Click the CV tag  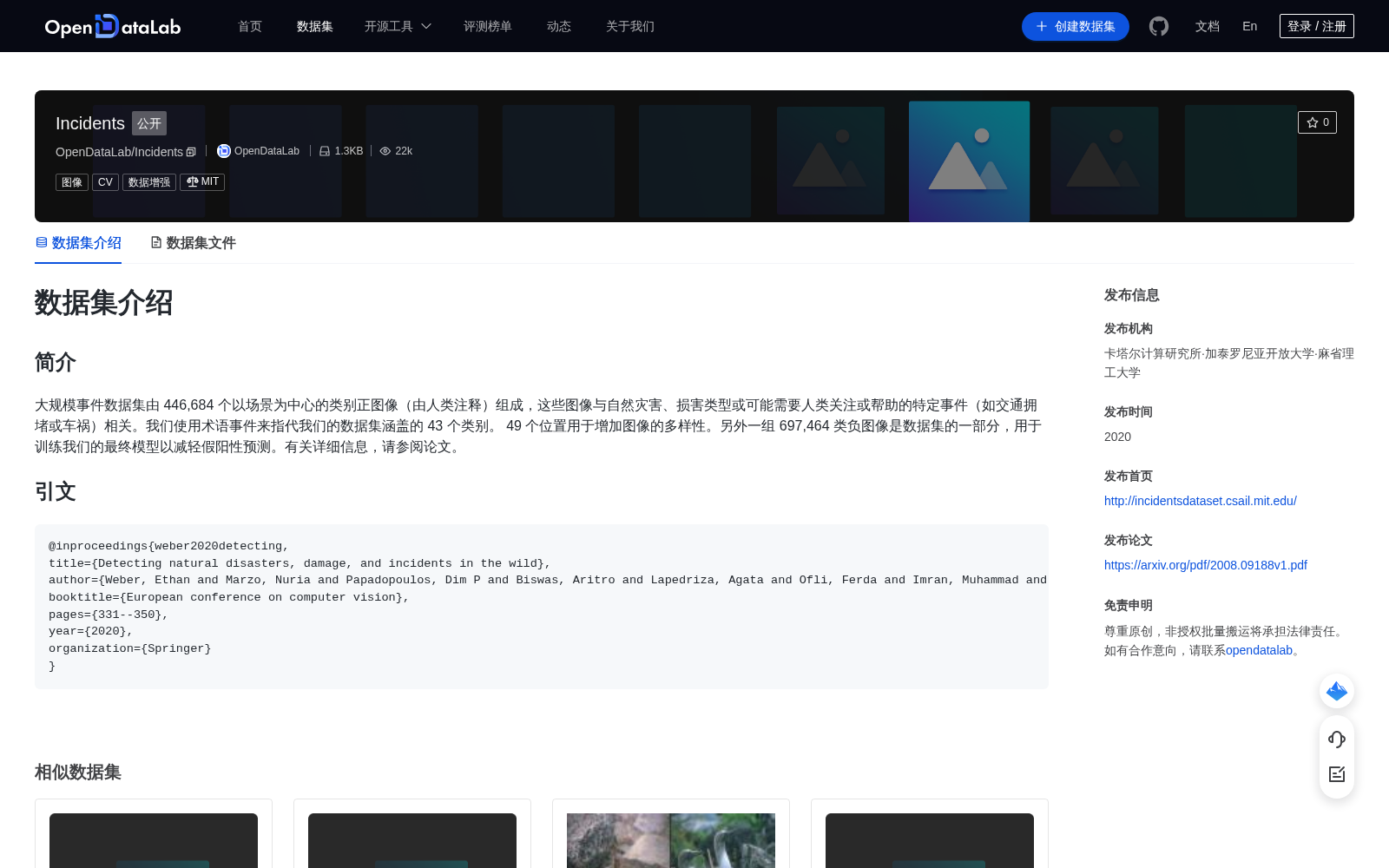click(x=105, y=181)
